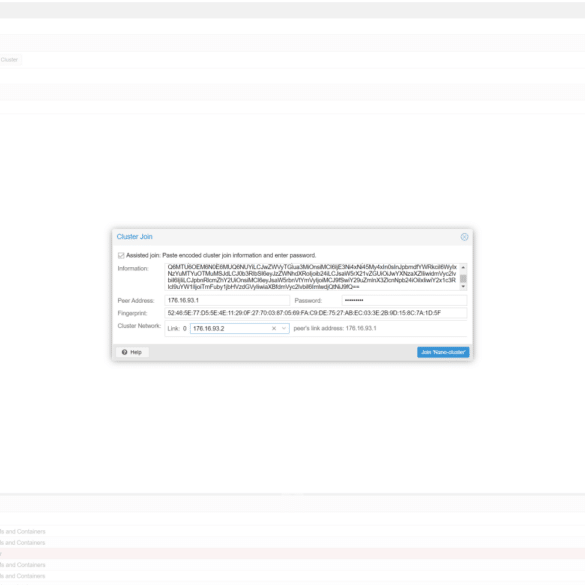Click the Link 0 address combo box
The image size is (585, 585).
[x=240, y=328]
